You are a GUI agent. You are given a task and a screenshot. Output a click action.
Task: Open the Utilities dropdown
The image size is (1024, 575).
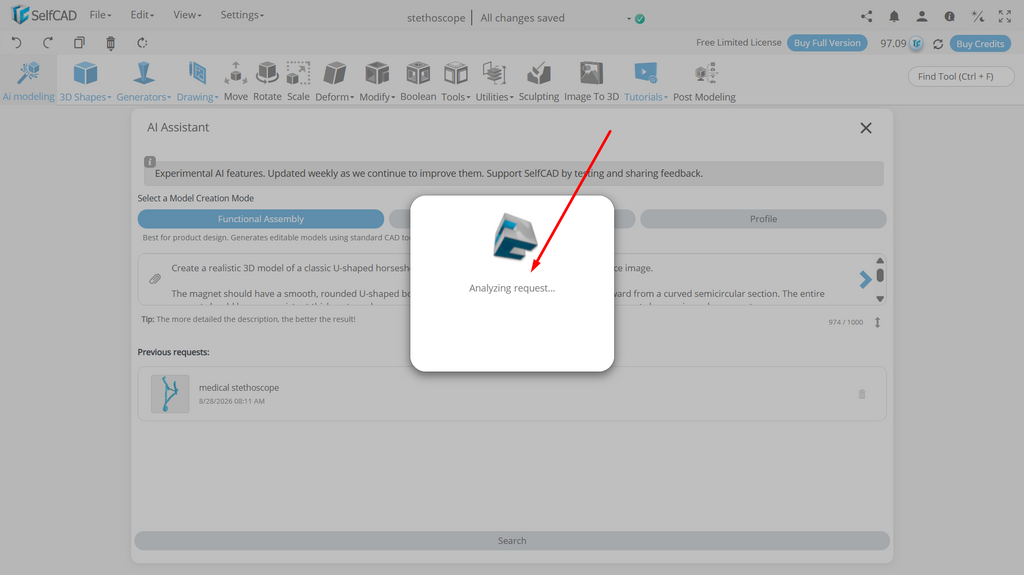point(494,81)
